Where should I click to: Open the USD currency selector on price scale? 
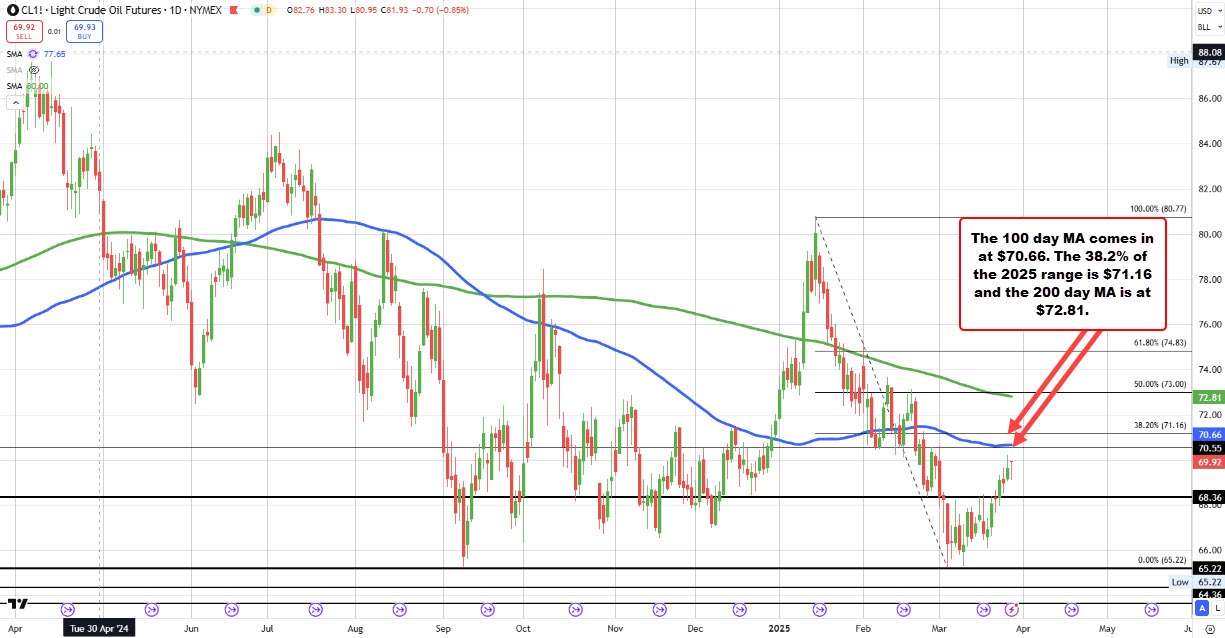point(1203,9)
